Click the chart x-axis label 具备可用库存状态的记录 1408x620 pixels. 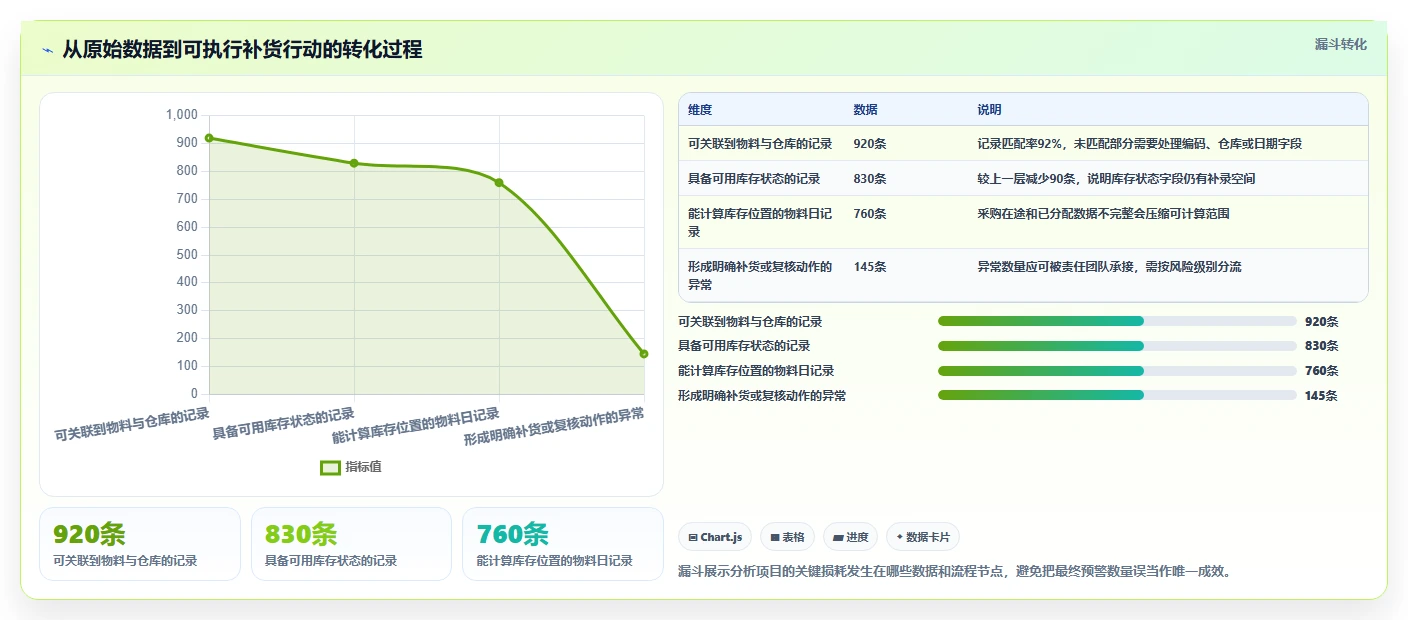(x=283, y=424)
